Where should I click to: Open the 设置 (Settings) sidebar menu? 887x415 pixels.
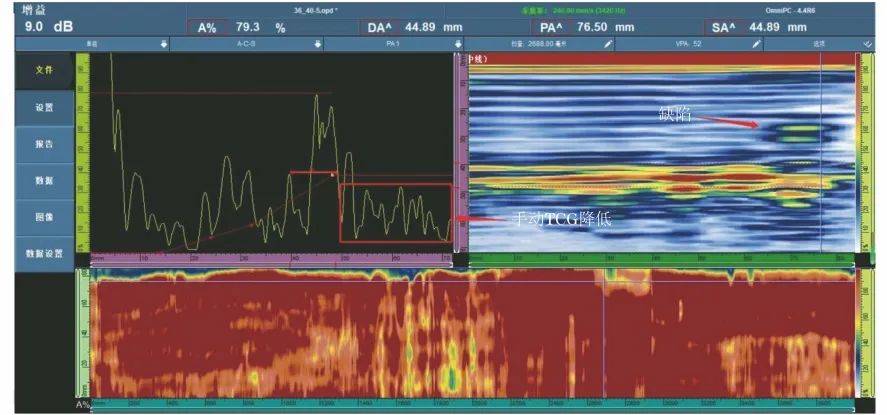coord(45,107)
